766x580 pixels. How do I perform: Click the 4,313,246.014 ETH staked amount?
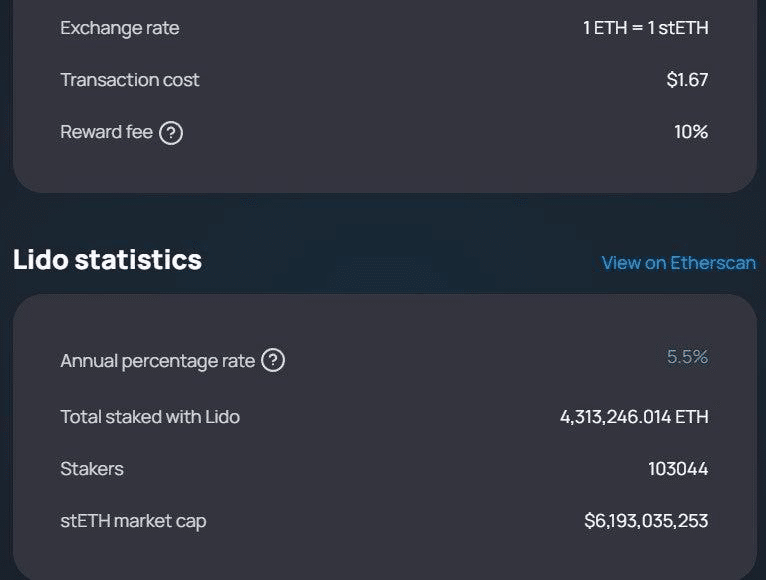634,417
